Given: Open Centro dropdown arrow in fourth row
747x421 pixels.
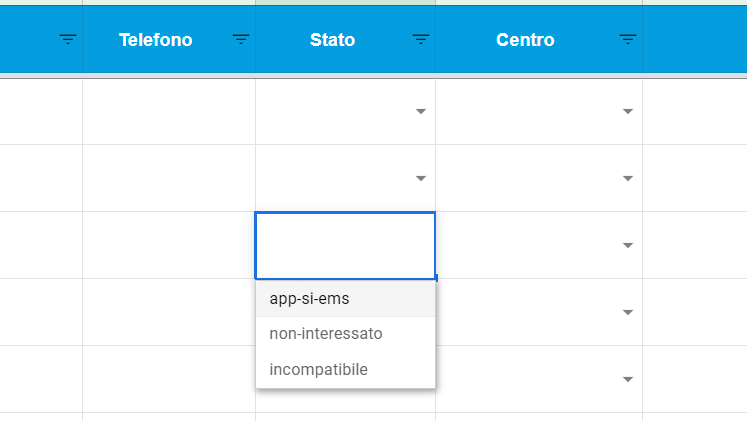Looking at the screenshot, I should [x=628, y=312].
